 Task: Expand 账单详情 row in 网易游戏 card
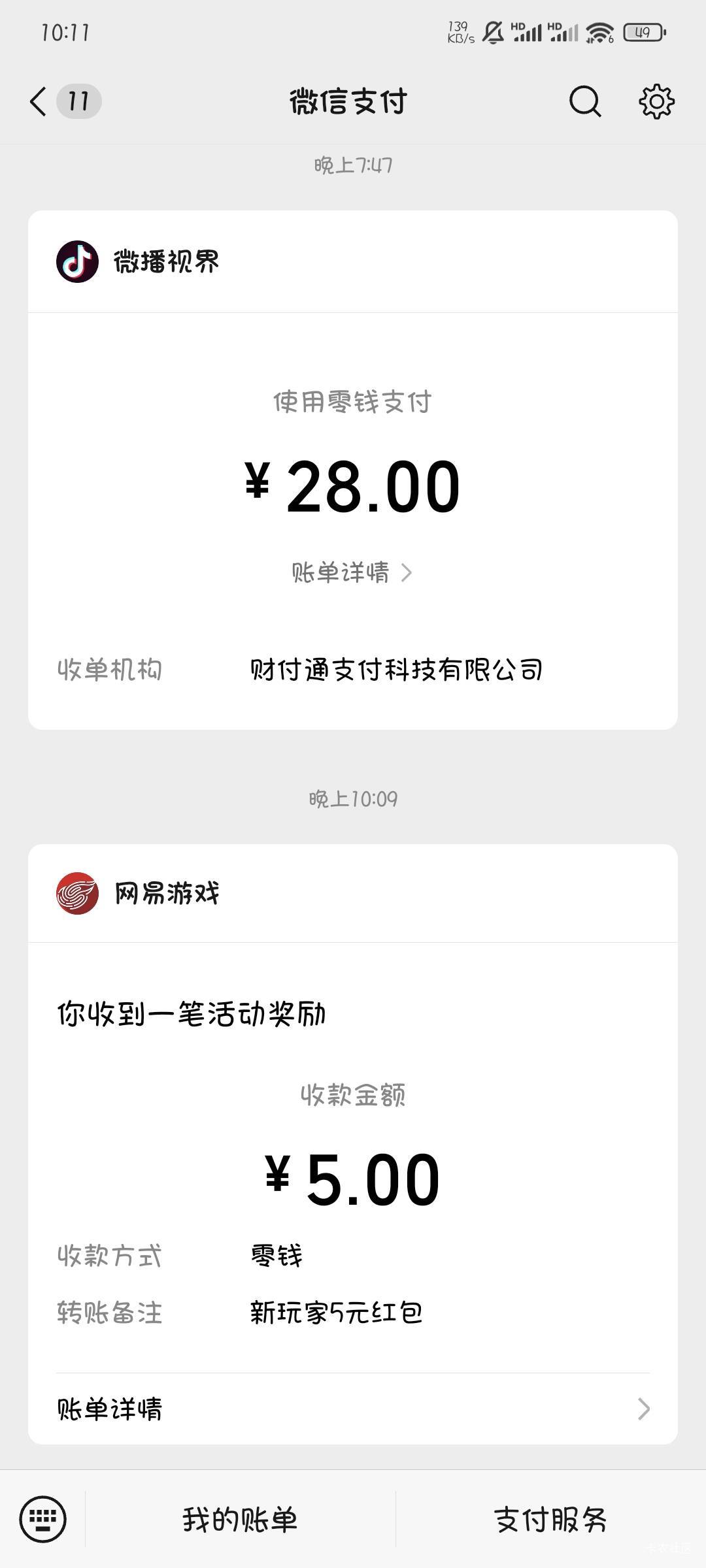point(353,1409)
